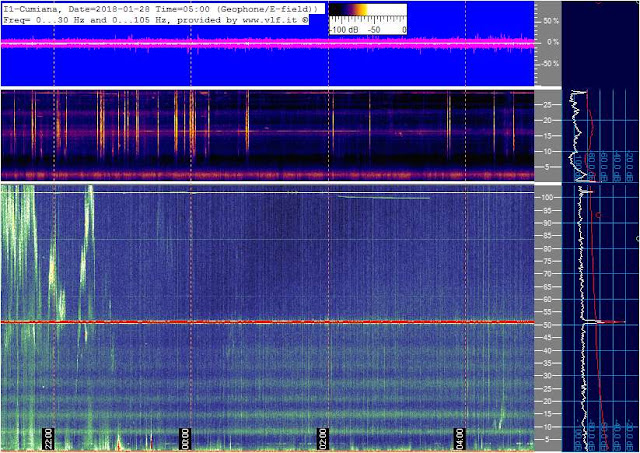
Task: Click the 50 % amplitude axis label
Action: click(551, 21)
